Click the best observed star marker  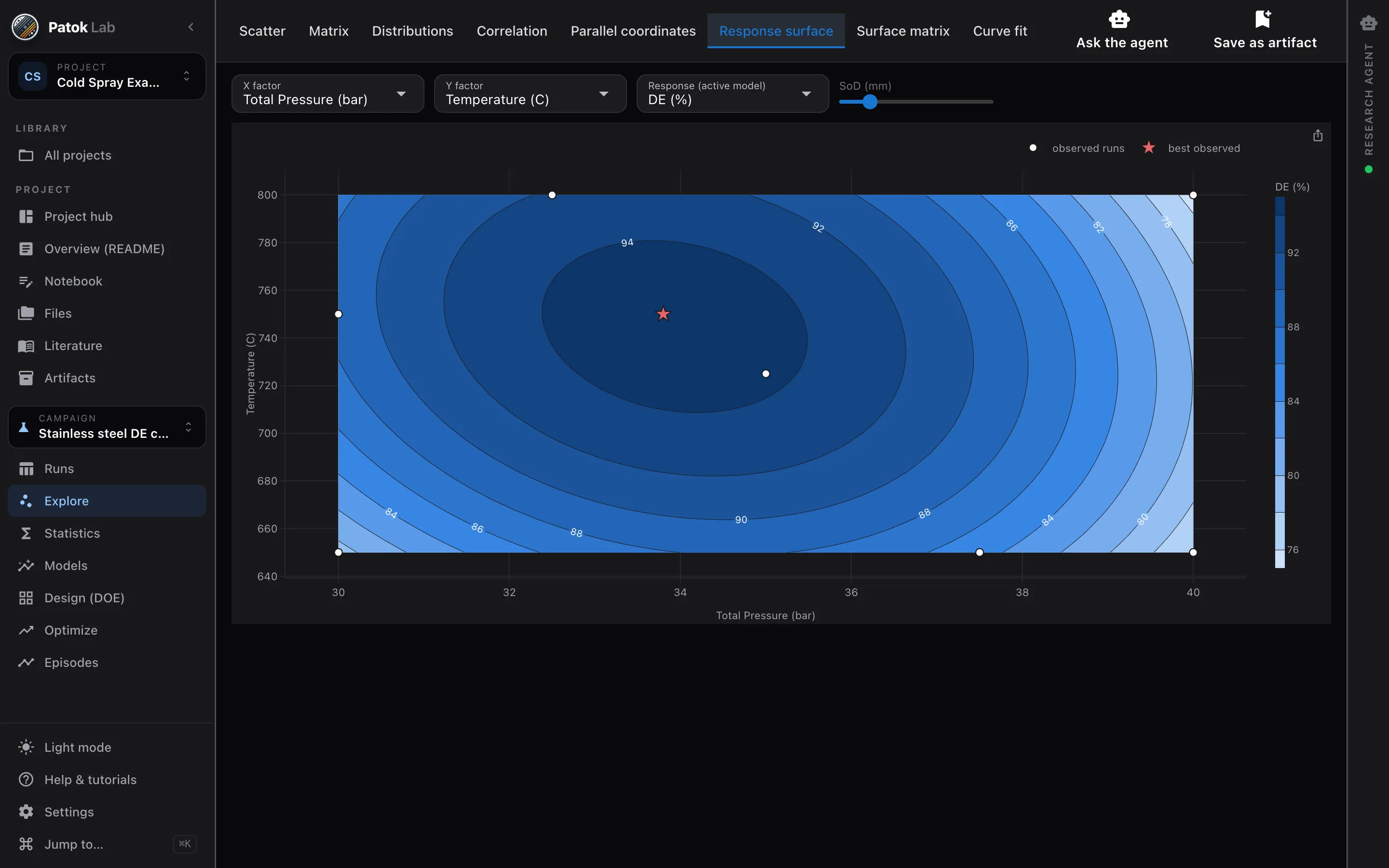[663, 314]
